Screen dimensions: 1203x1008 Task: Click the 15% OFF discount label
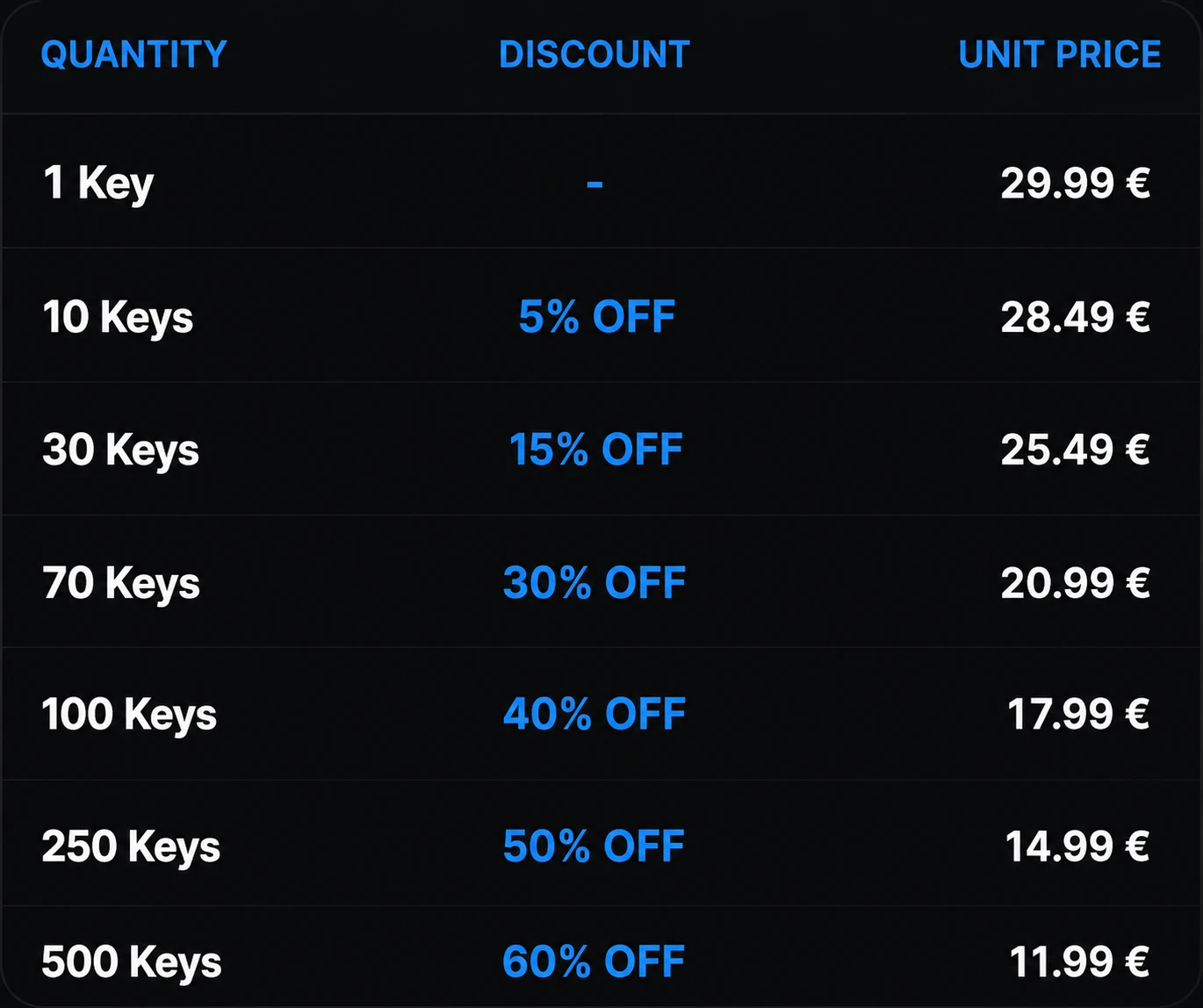tap(596, 450)
